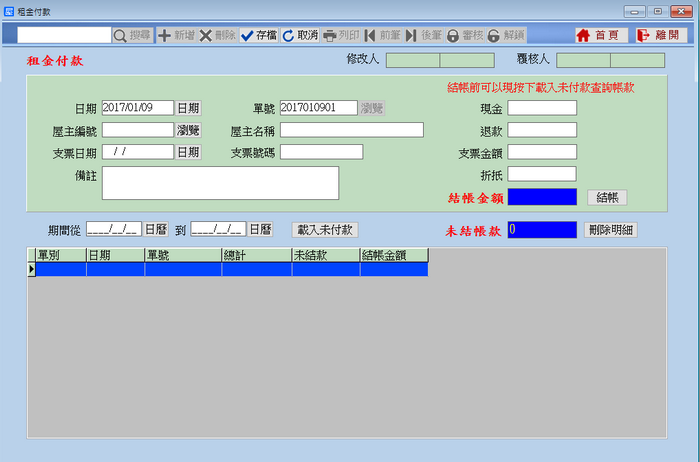Viewport: 700px width, 462px height.
Task: Click the 日期 field showing 2017/01/09
Action: pyautogui.click(x=138, y=108)
